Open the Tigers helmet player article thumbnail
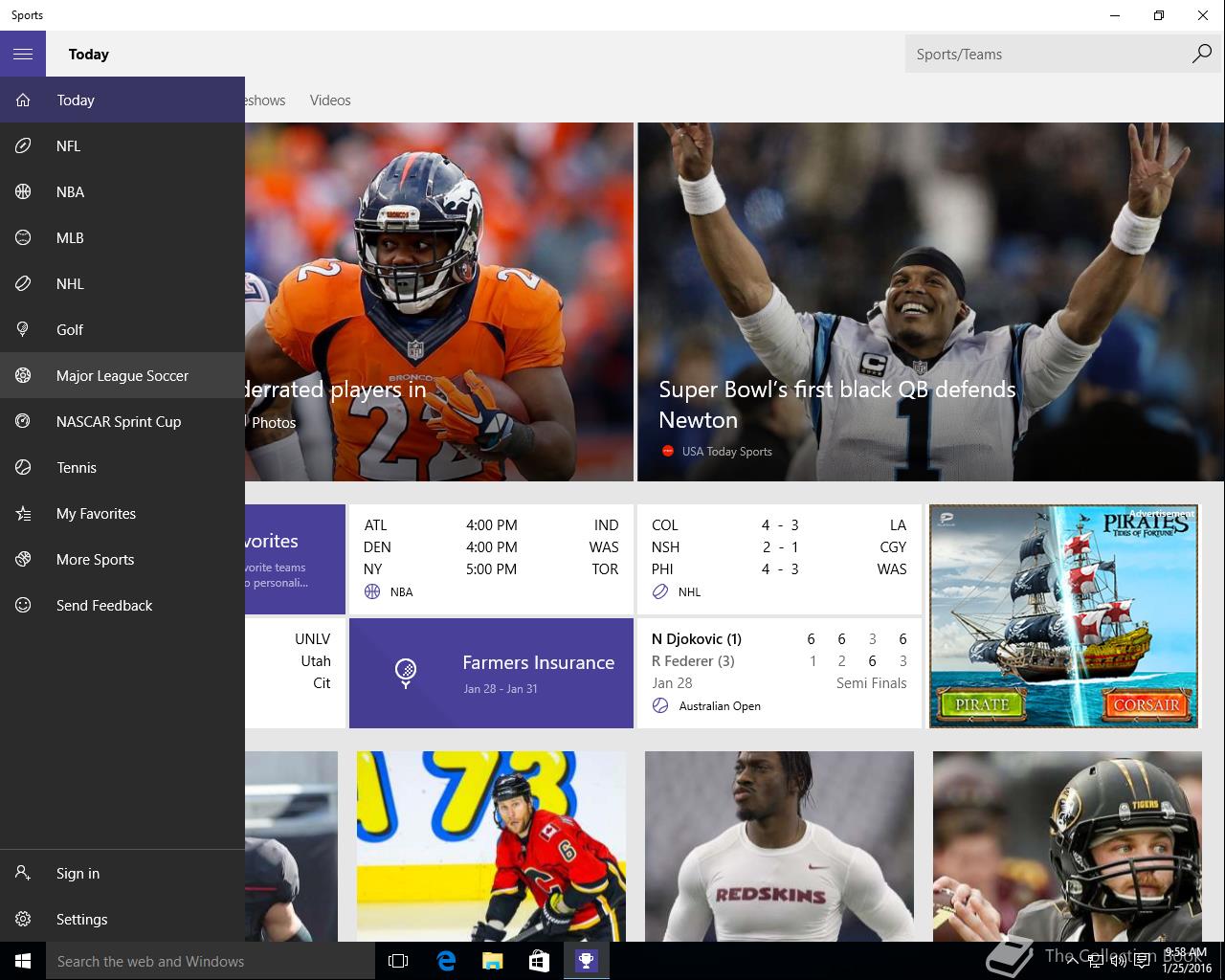This screenshot has height=980, width=1225. coord(1067,846)
